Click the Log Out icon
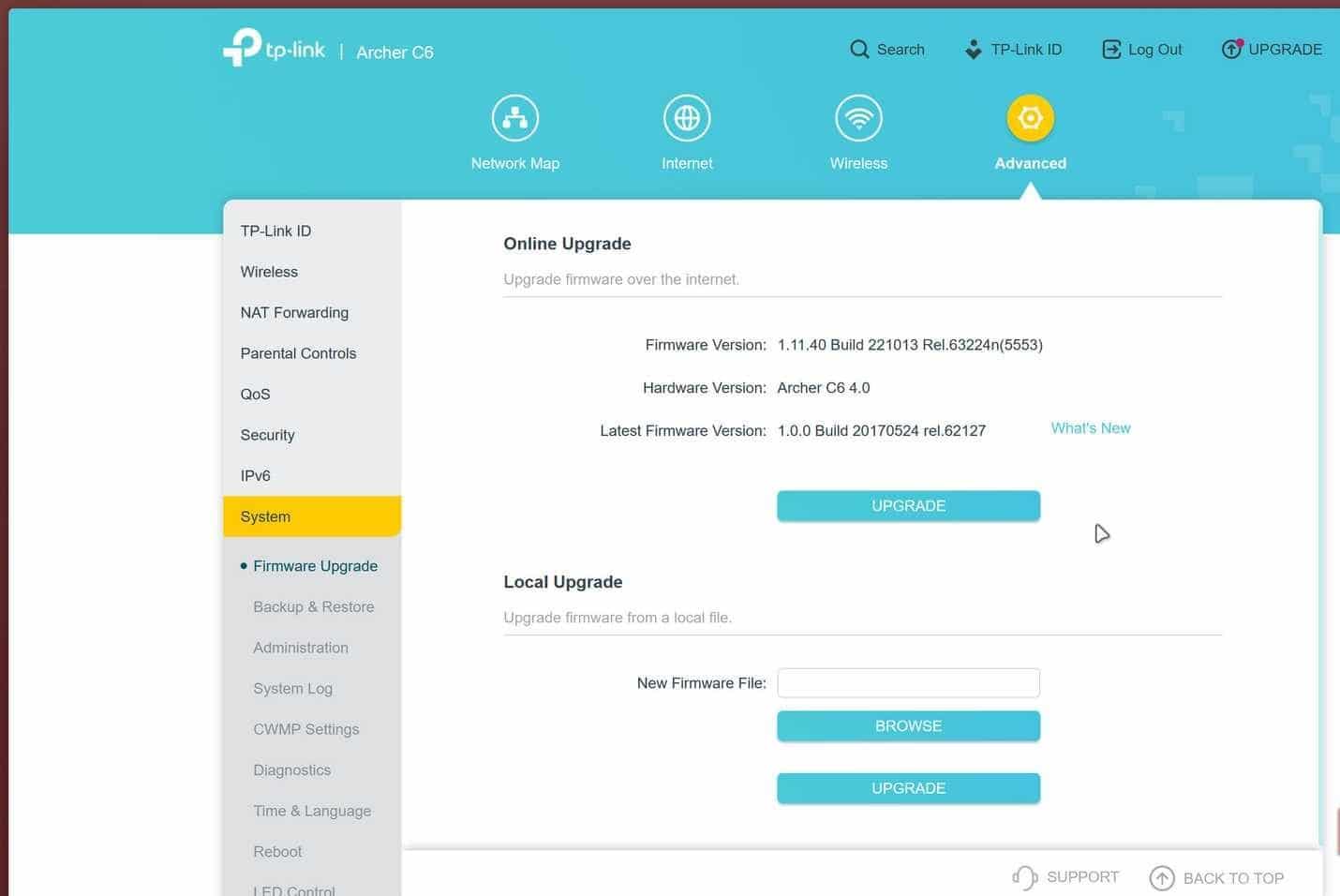Image resolution: width=1340 pixels, height=896 pixels. coord(1111,50)
